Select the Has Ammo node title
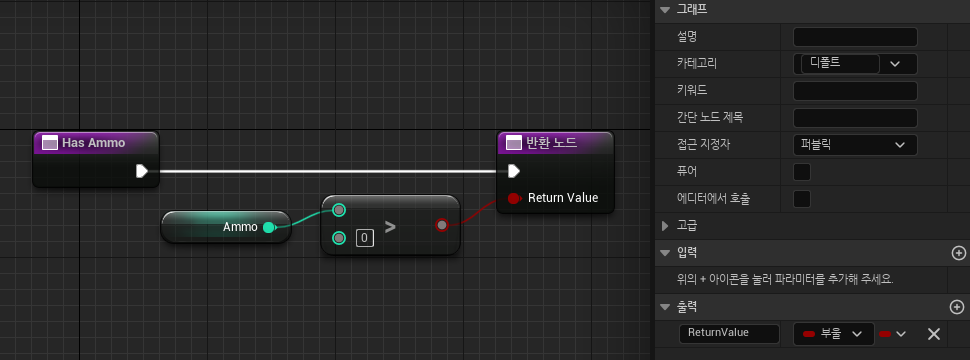 (93, 143)
